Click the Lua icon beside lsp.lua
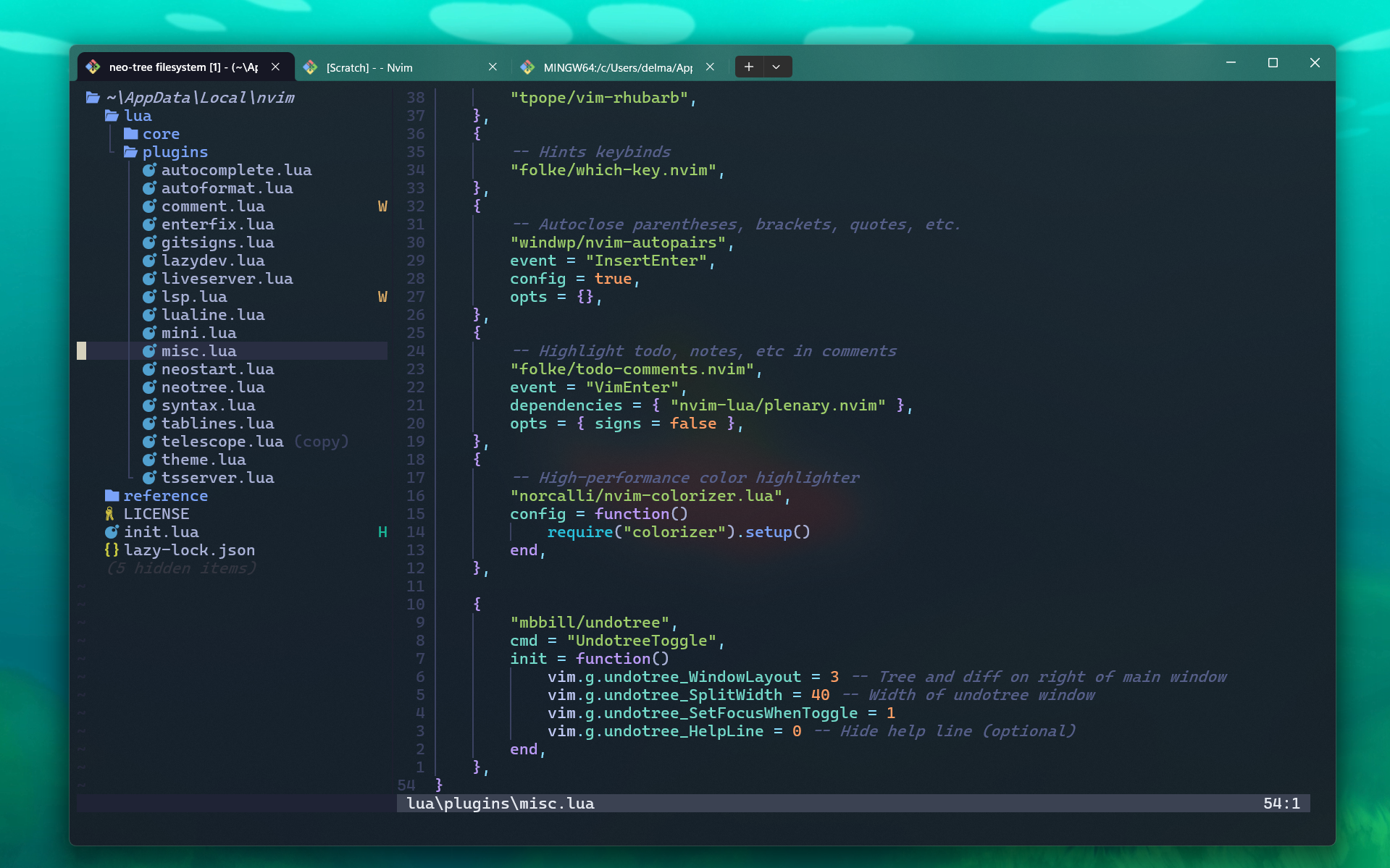Screen dimensions: 1390x868 click(150, 297)
